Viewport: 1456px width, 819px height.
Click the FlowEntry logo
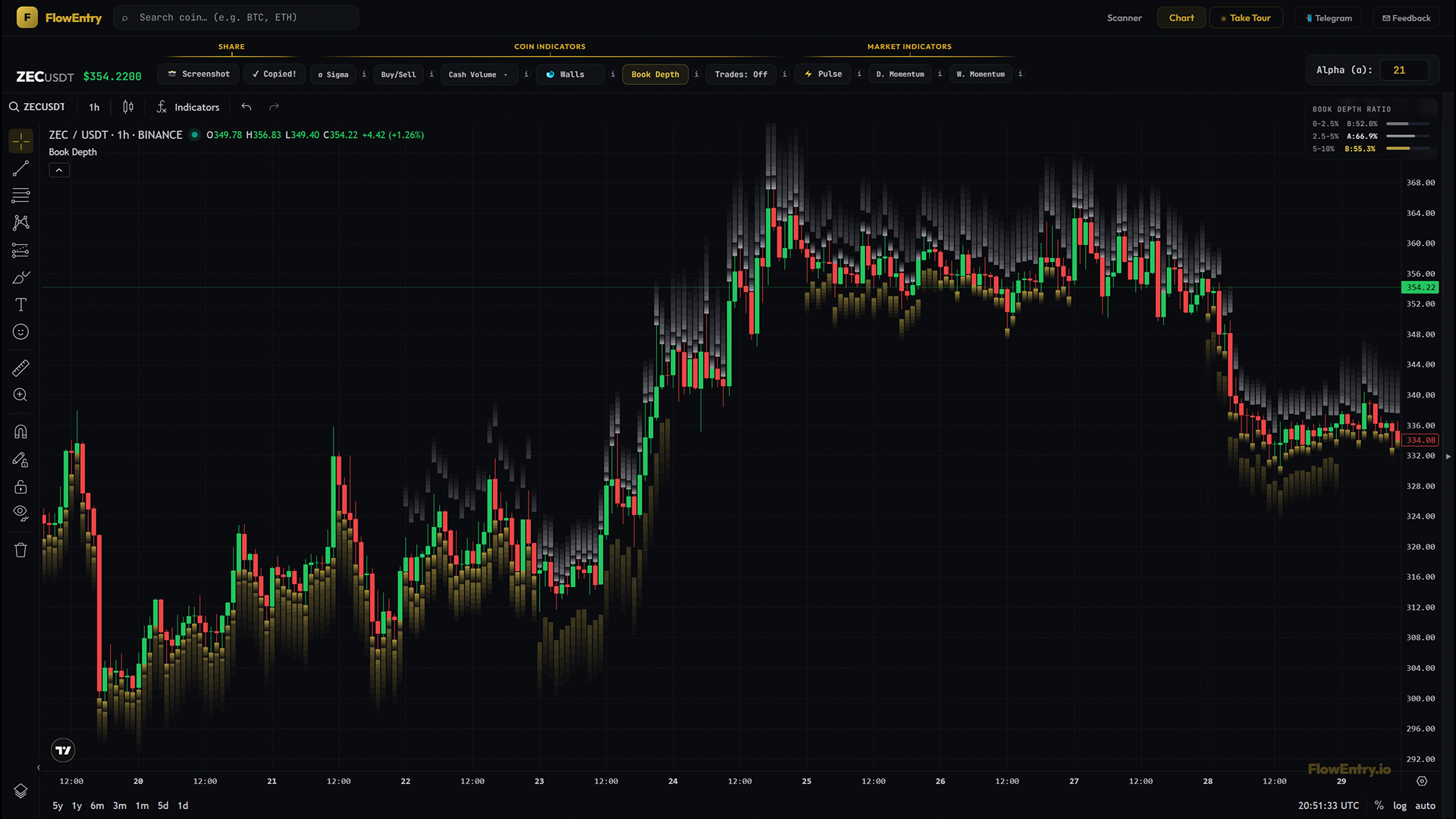click(x=59, y=17)
